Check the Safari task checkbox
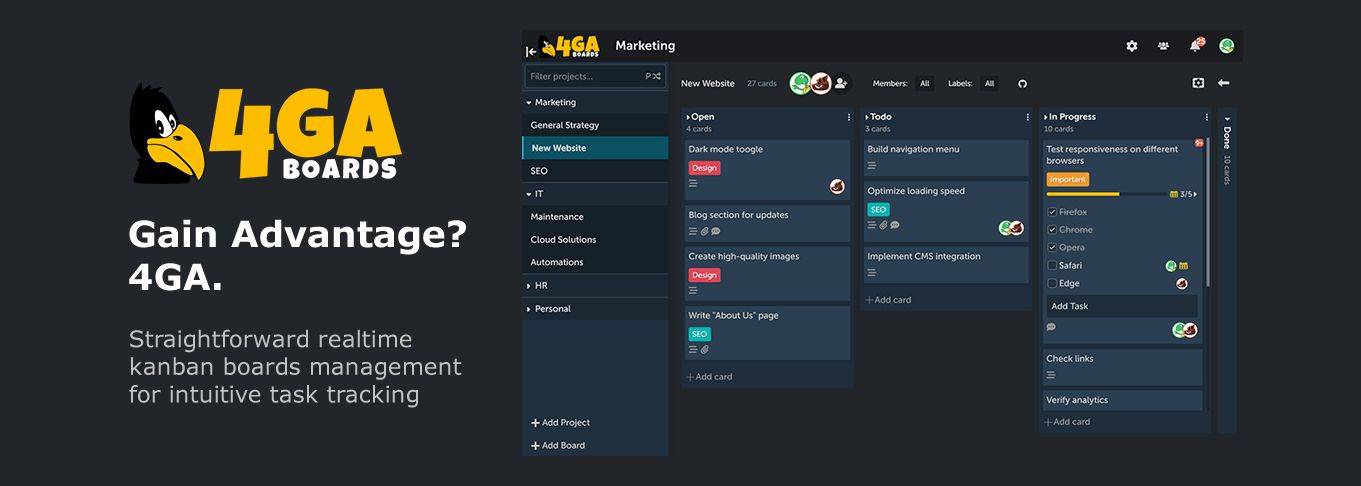Image resolution: width=1361 pixels, height=486 pixels. pos(1052,266)
